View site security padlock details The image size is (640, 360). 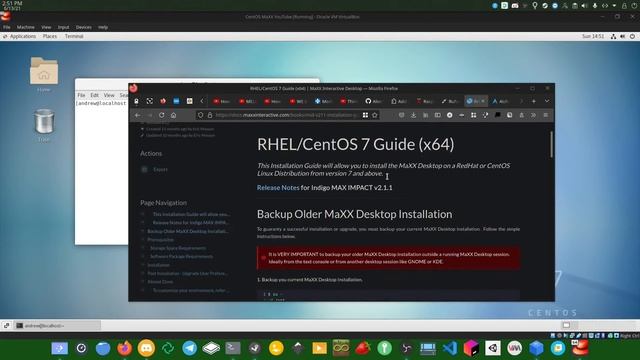(209, 115)
